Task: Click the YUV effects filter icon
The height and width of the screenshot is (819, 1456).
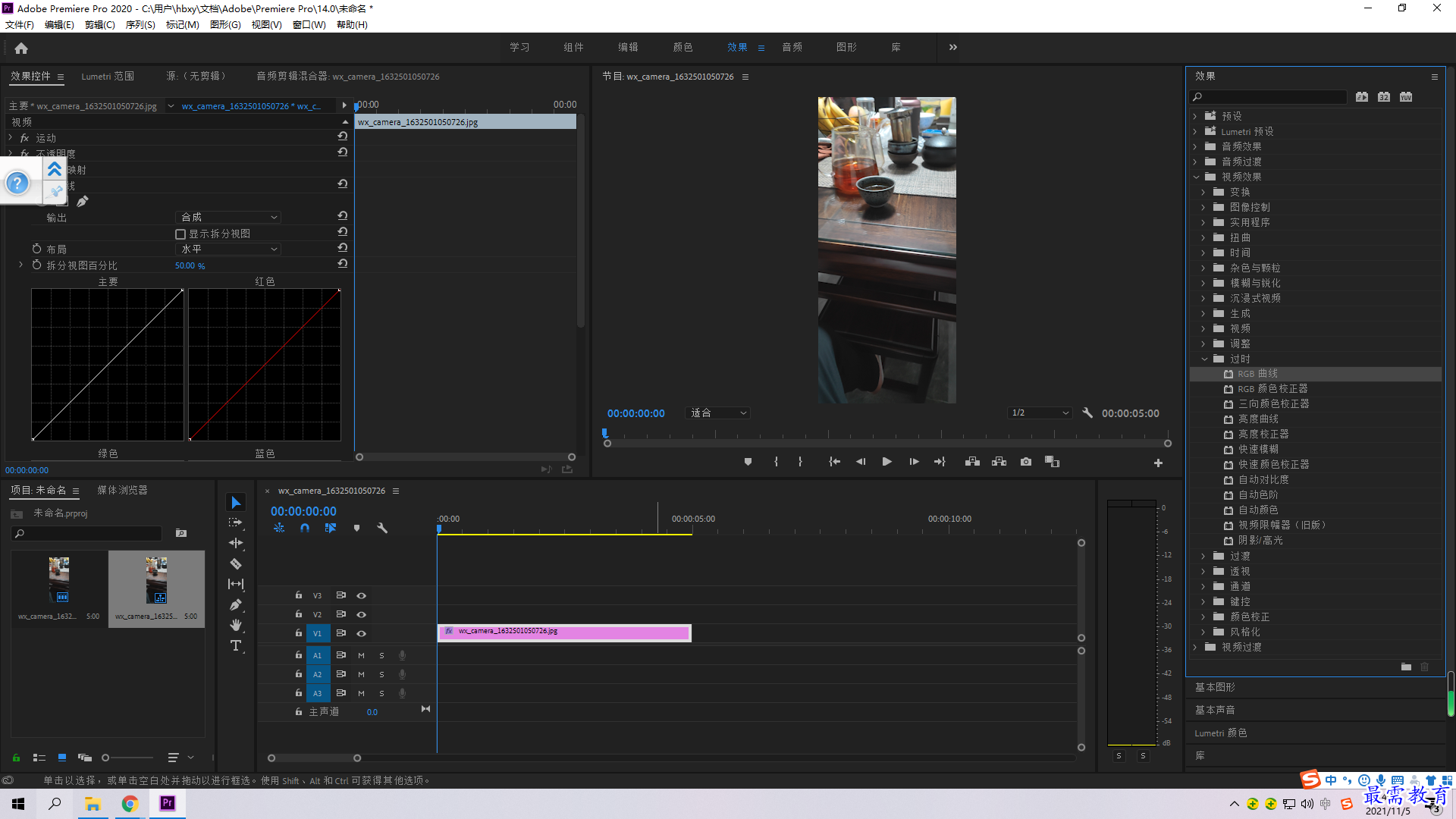Action: [x=1406, y=96]
